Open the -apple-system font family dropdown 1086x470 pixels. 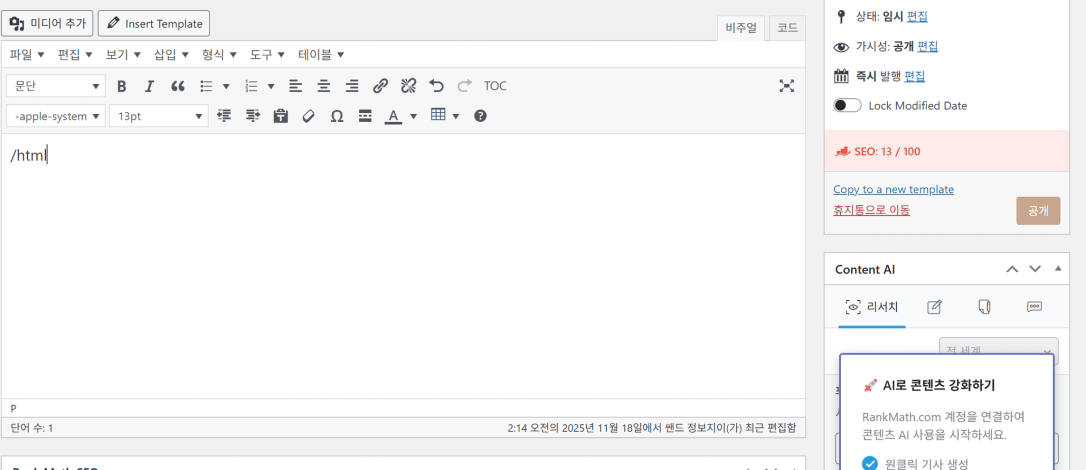pyautogui.click(x=56, y=116)
